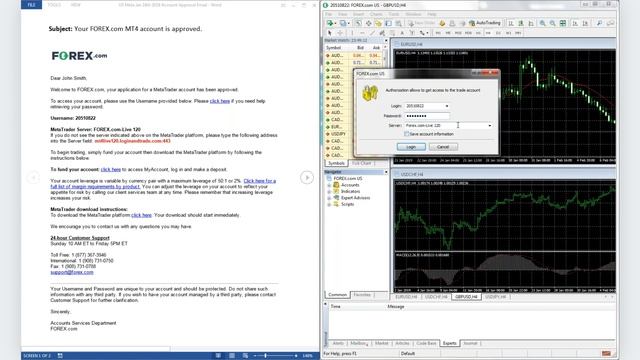Open the Mailbox tab in Terminal
The image size is (640, 360).
[358, 343]
